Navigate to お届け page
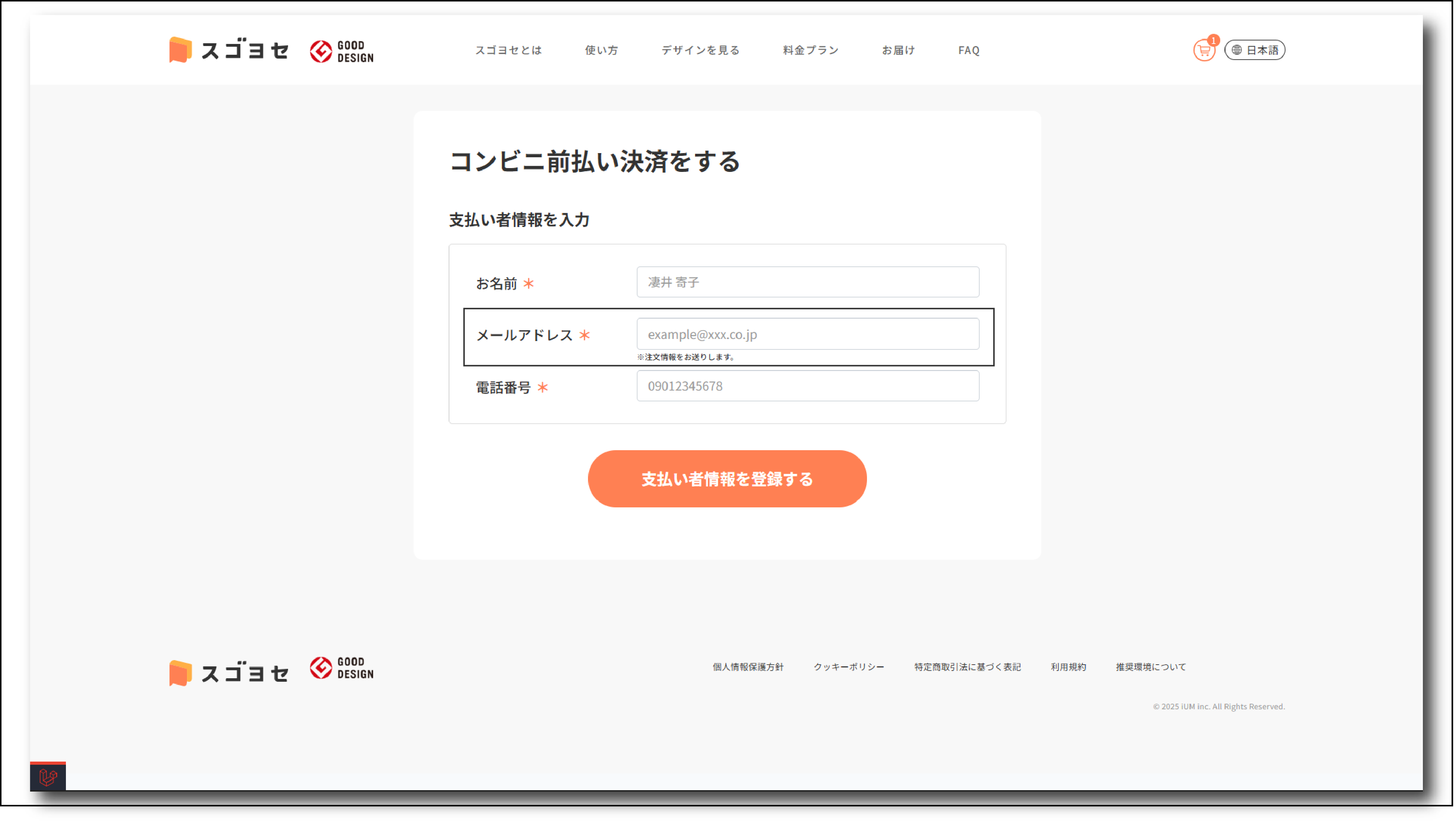This screenshot has width=1456, height=824. [898, 50]
